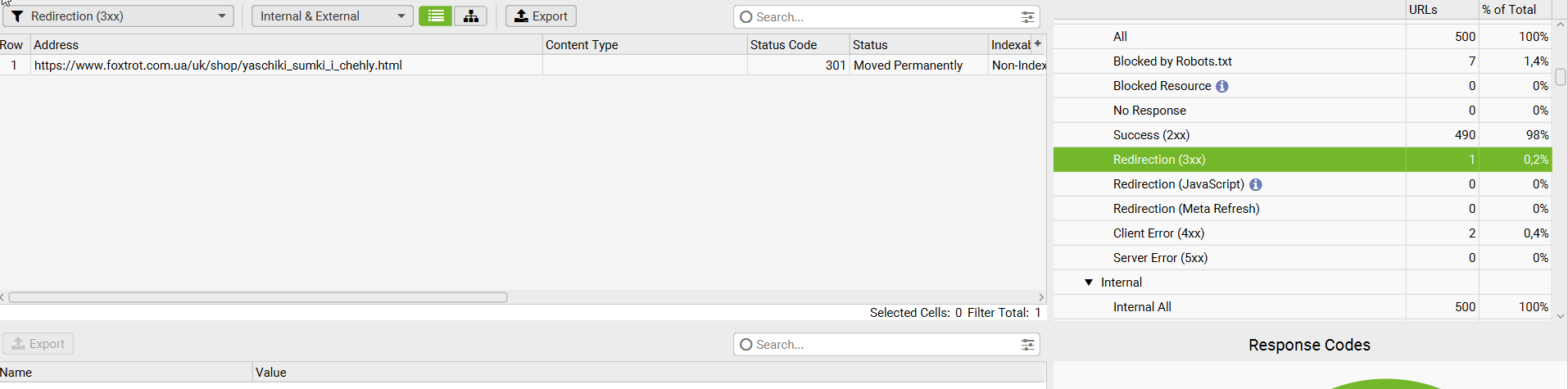This screenshot has width=1568, height=389.
Task: Add column using plus icon in header
Action: [1038, 43]
